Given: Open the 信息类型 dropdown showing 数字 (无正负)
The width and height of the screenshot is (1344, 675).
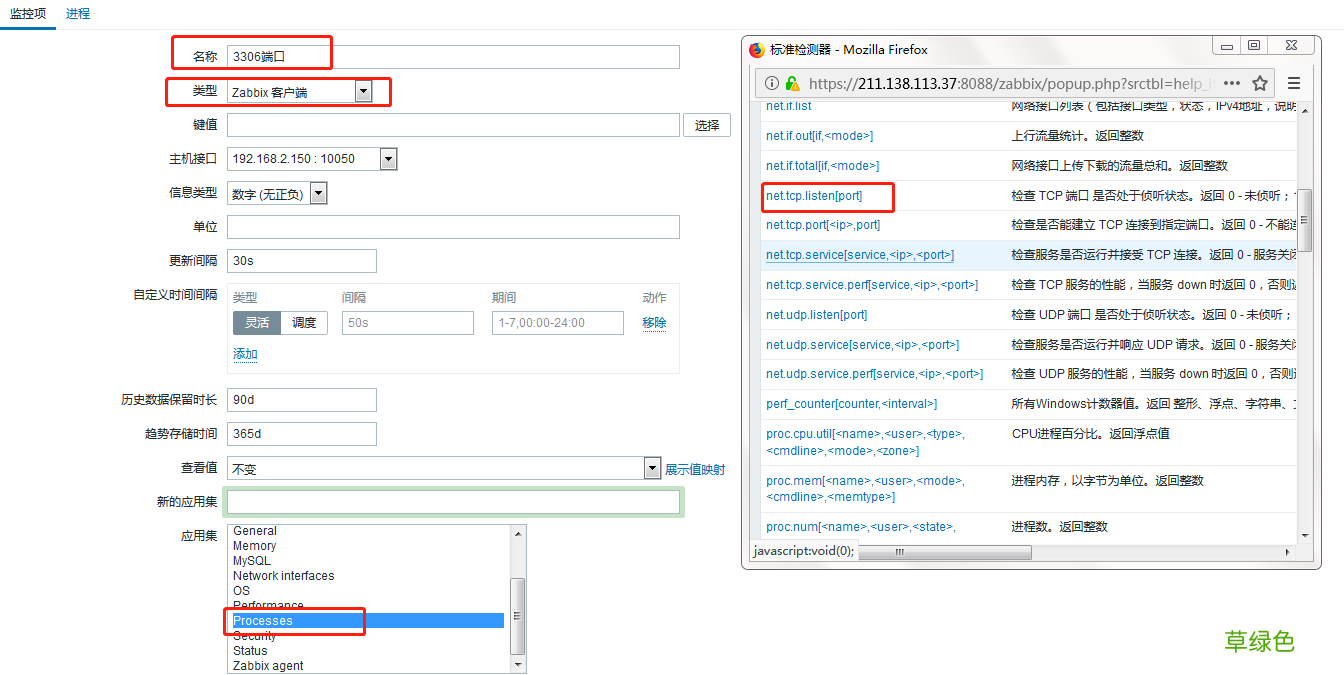Looking at the screenshot, I should click(277, 193).
